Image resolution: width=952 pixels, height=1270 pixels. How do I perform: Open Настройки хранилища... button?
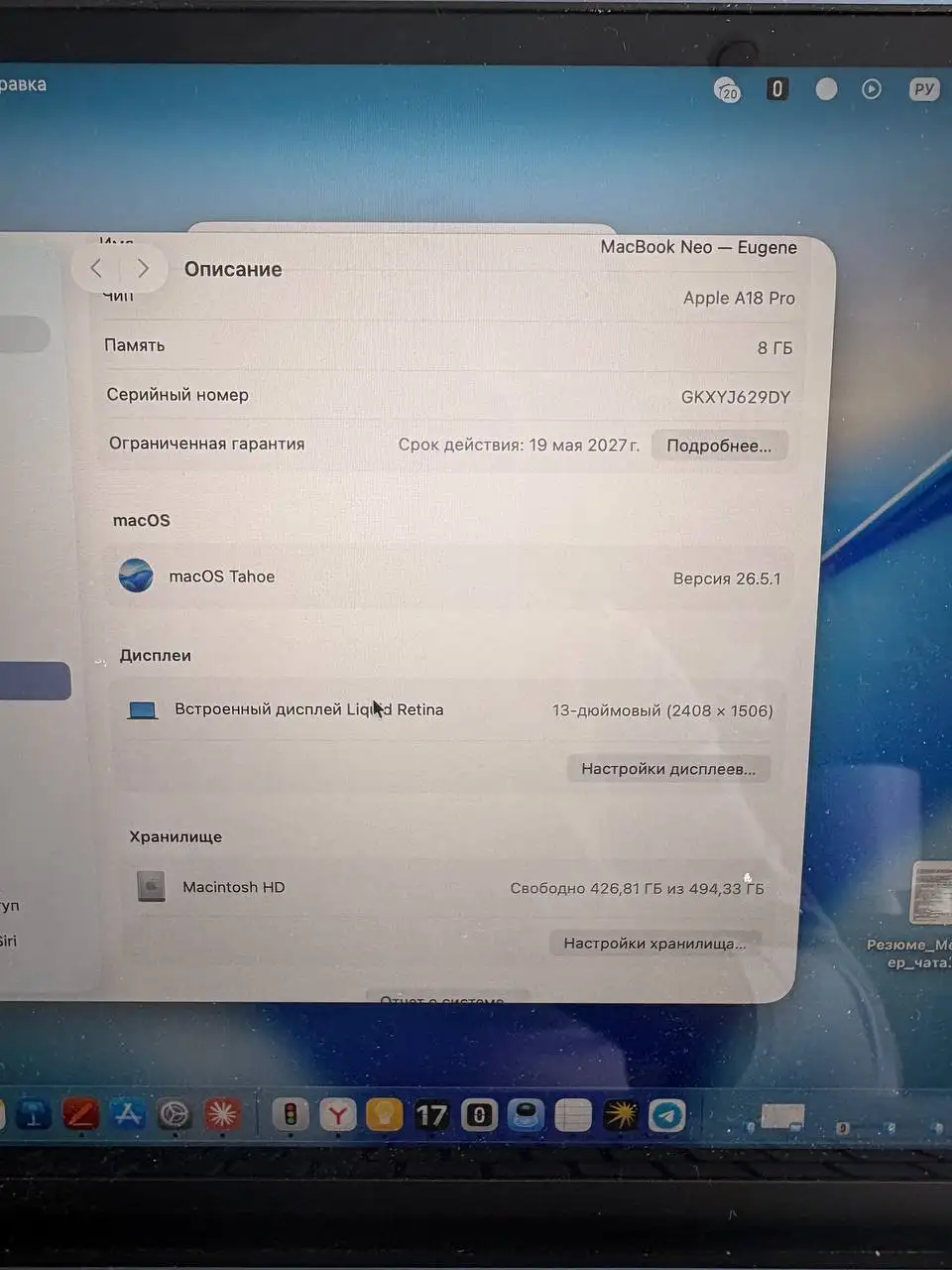(x=654, y=943)
